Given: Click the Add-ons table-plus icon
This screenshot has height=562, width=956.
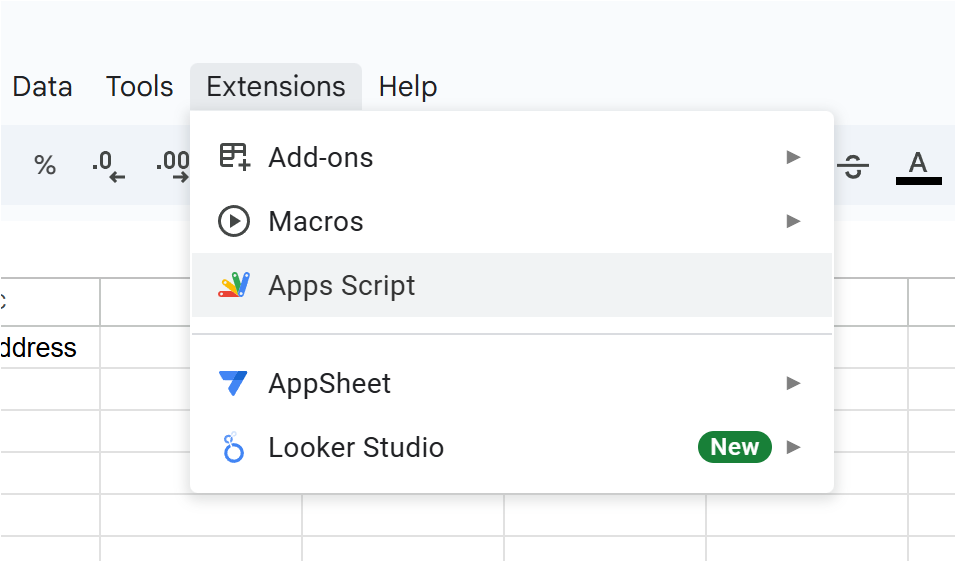Looking at the screenshot, I should coord(235,157).
